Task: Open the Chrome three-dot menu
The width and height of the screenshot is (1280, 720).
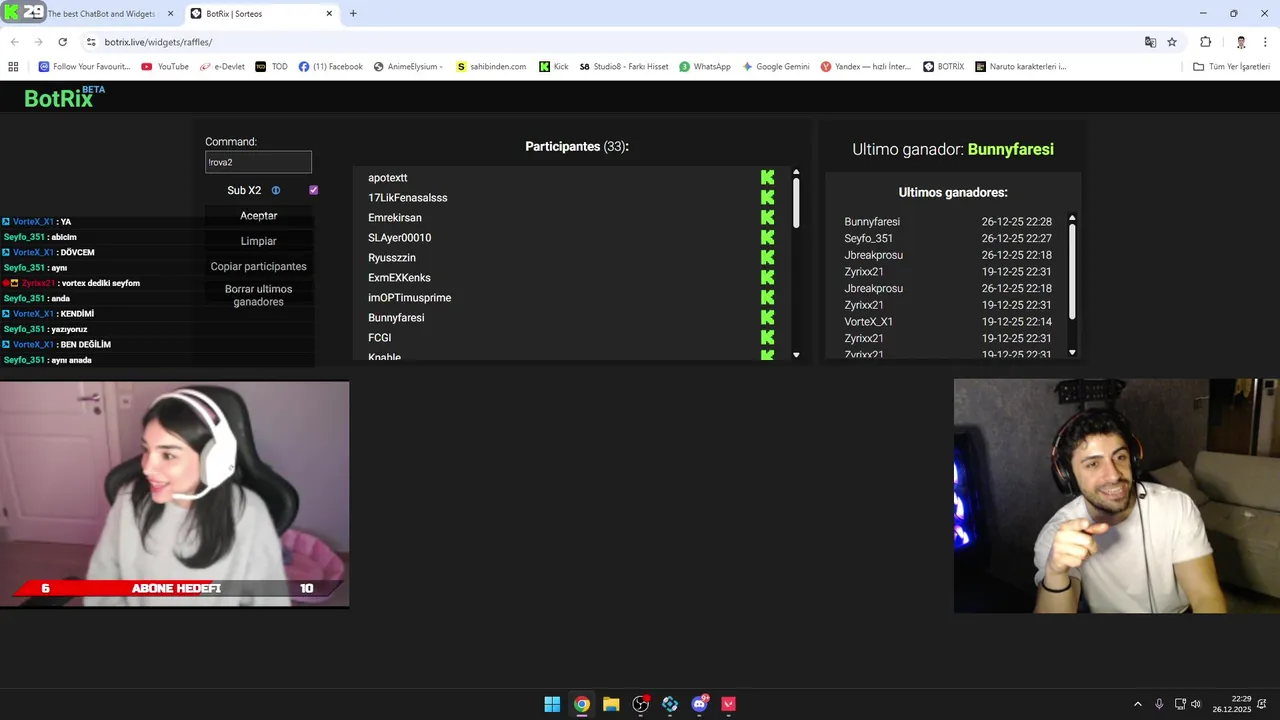Action: (1265, 42)
